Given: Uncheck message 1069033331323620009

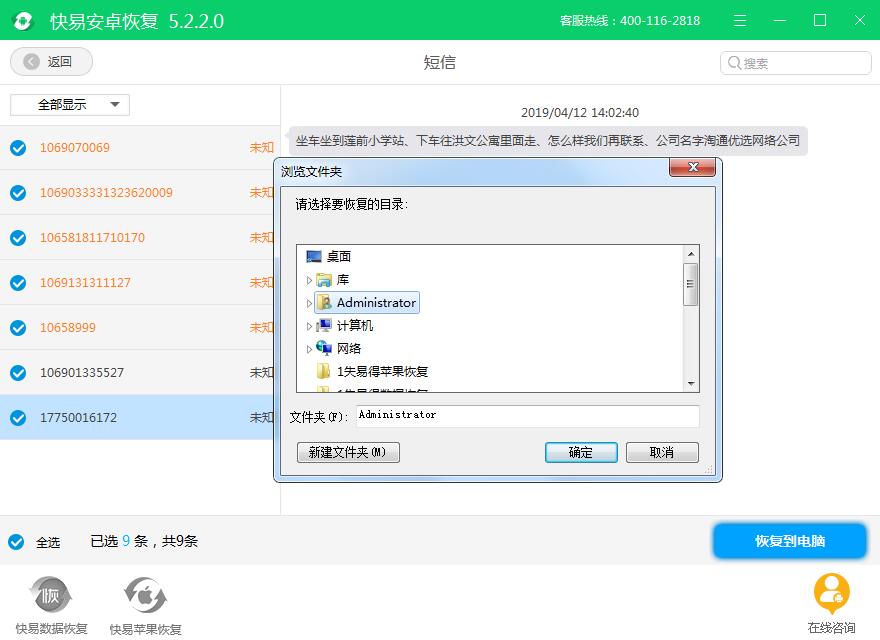Looking at the screenshot, I should pos(18,193).
